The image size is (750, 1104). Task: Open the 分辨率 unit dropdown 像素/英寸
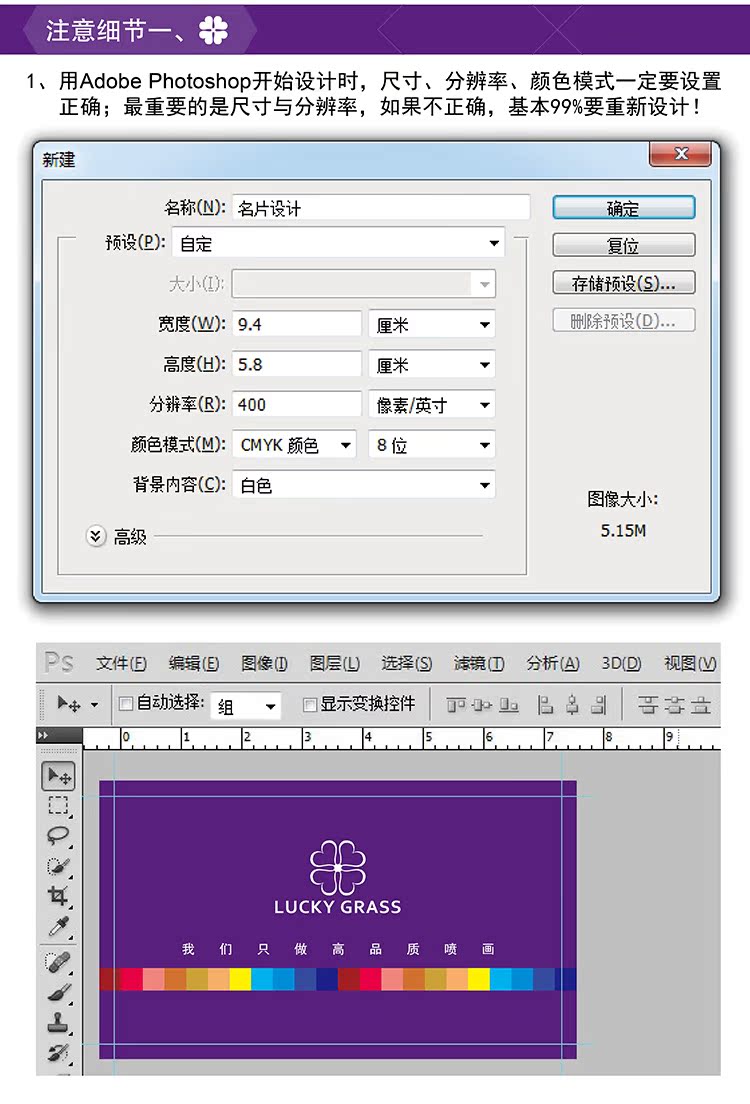(432, 405)
